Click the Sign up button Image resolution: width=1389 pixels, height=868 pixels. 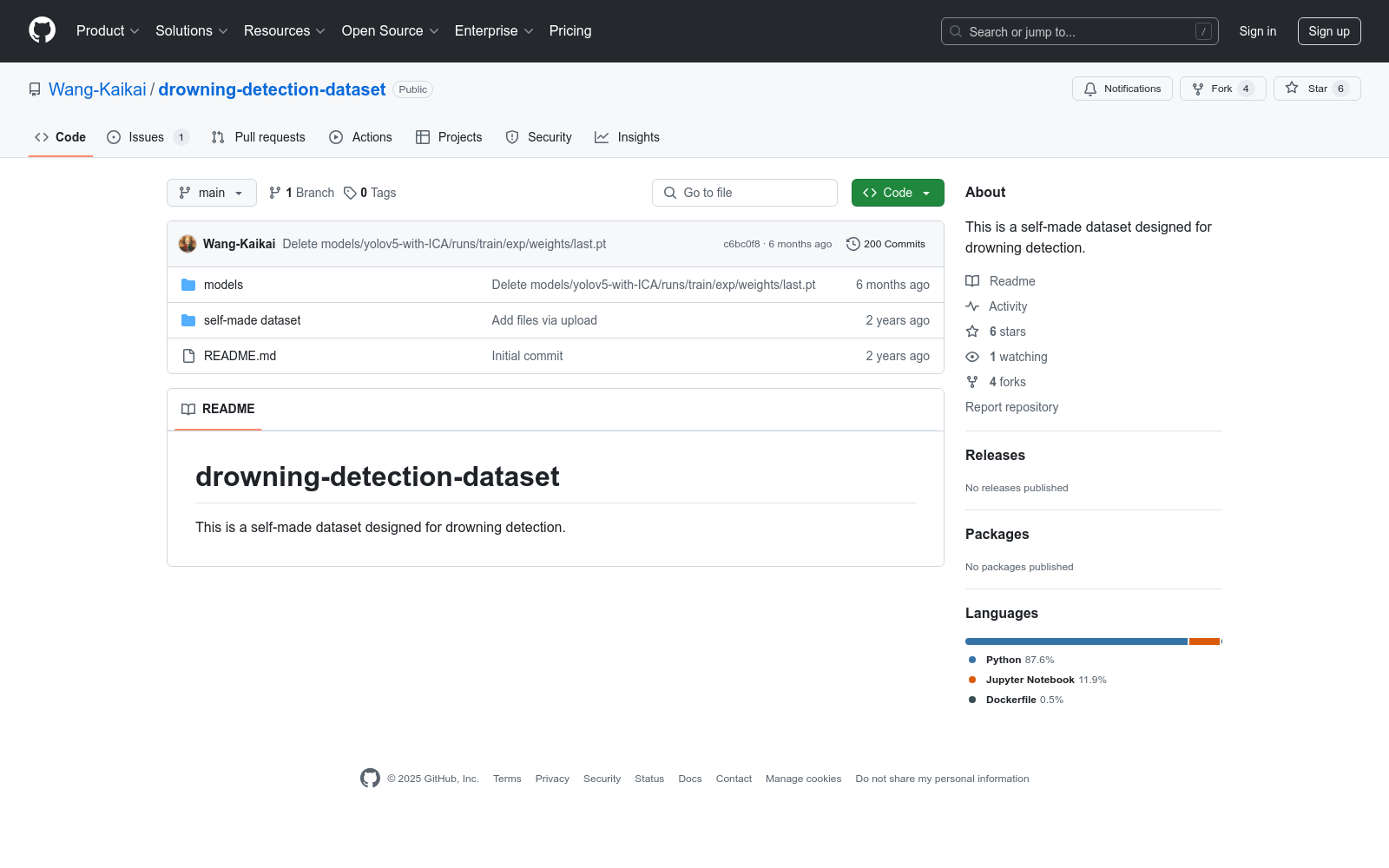(1328, 31)
